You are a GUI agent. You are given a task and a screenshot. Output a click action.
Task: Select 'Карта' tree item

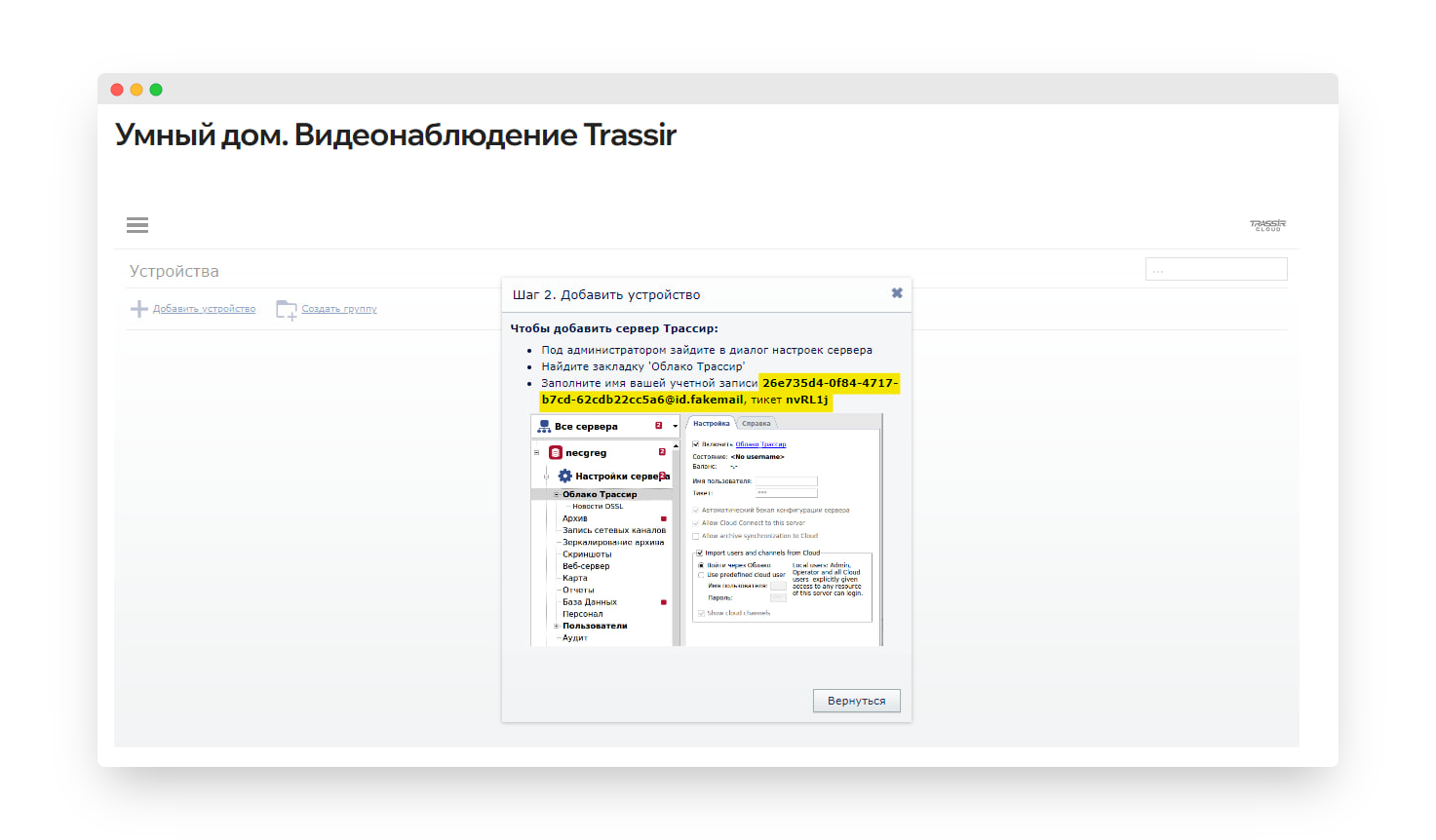click(575, 578)
